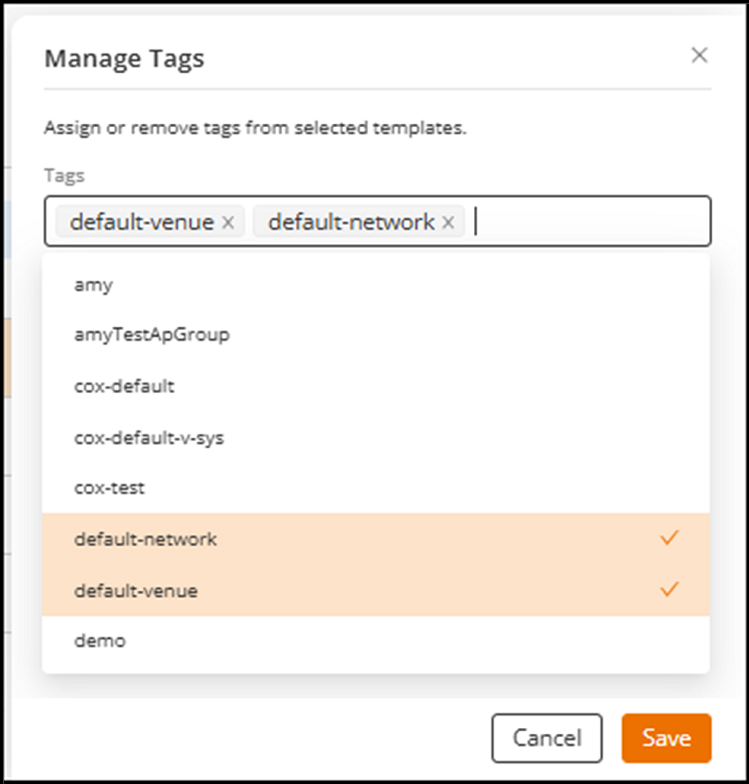Click the Manage Tags dialog title
Image resolution: width=749 pixels, height=784 pixels.
124,58
